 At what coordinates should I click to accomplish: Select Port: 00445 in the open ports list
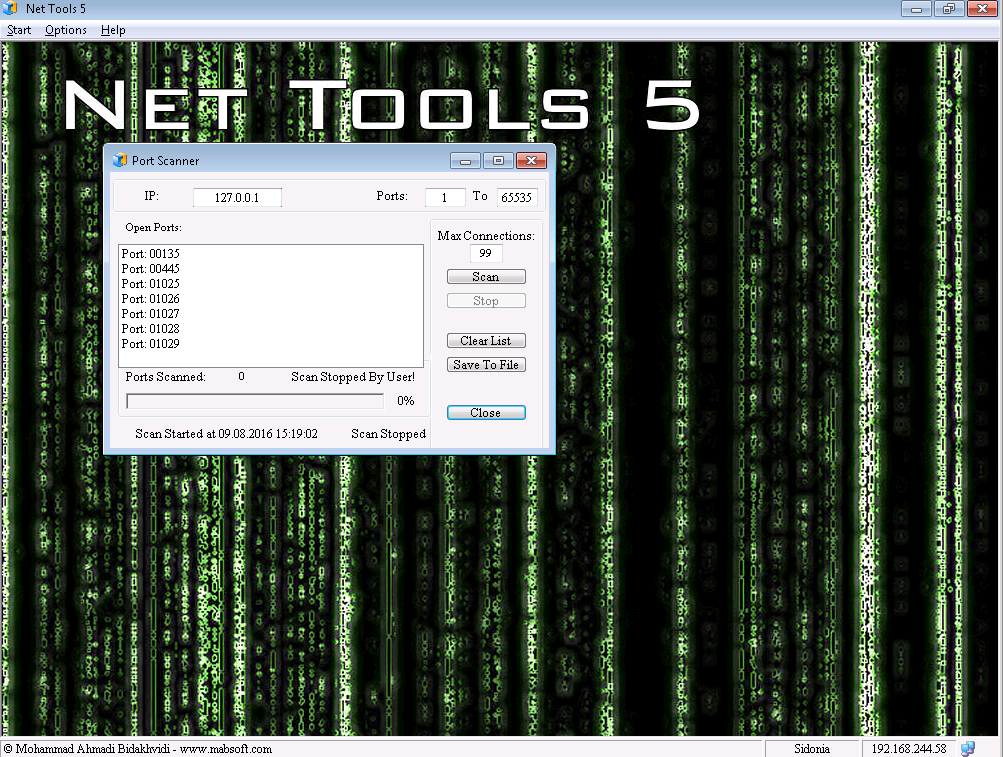pos(151,269)
